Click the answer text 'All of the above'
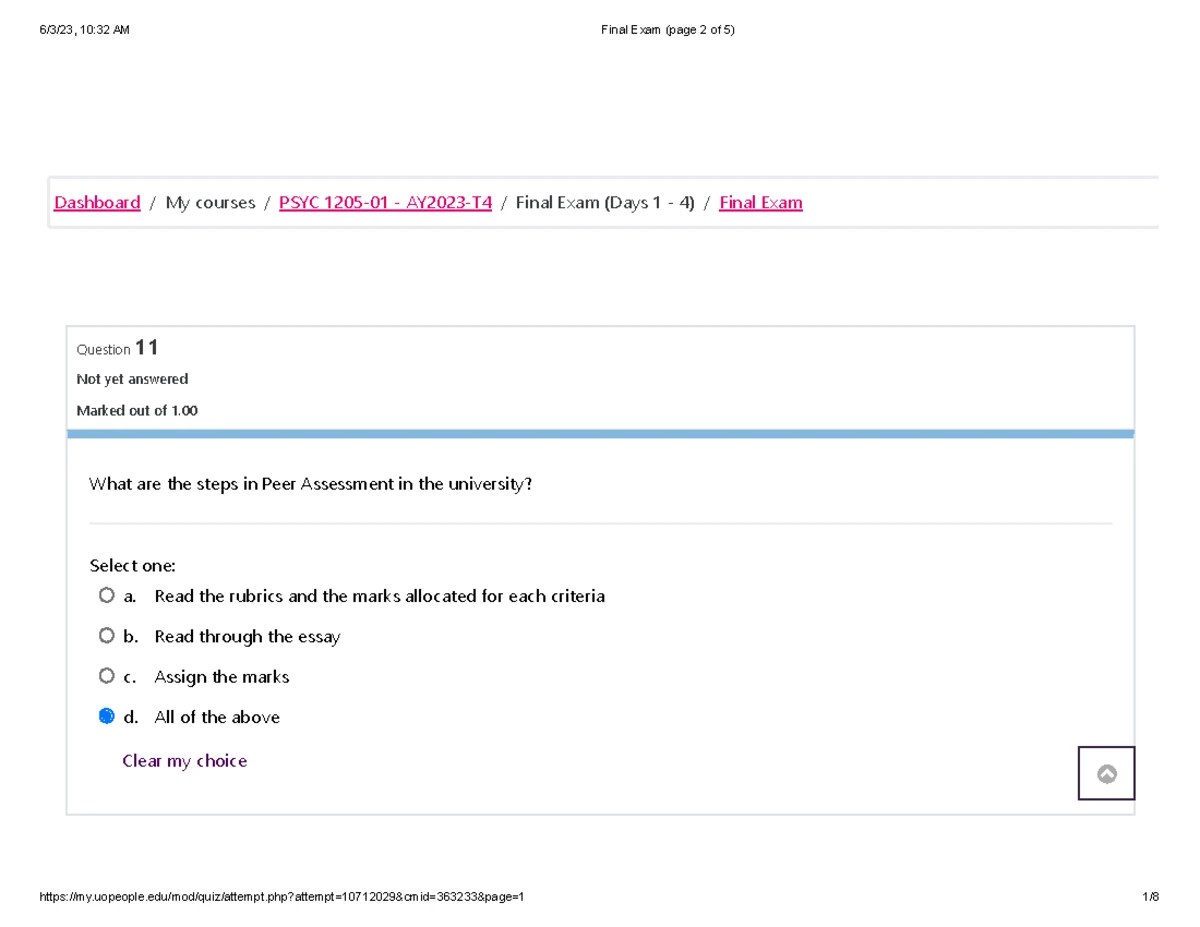The height and width of the screenshot is (927, 1200). [x=217, y=717]
